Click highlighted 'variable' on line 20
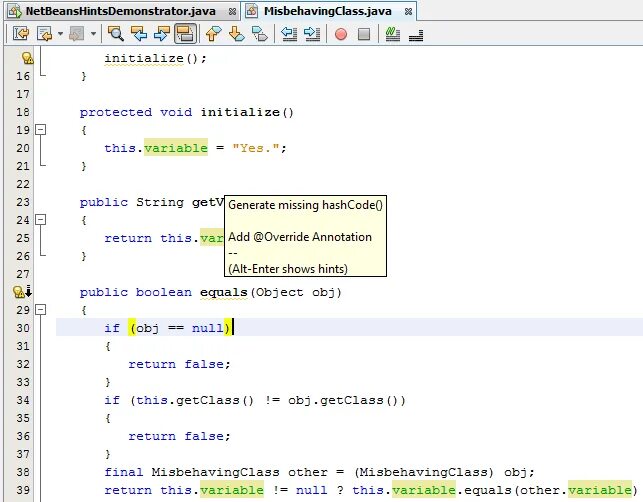Screen dimensions: 643x502 [x=176, y=148]
